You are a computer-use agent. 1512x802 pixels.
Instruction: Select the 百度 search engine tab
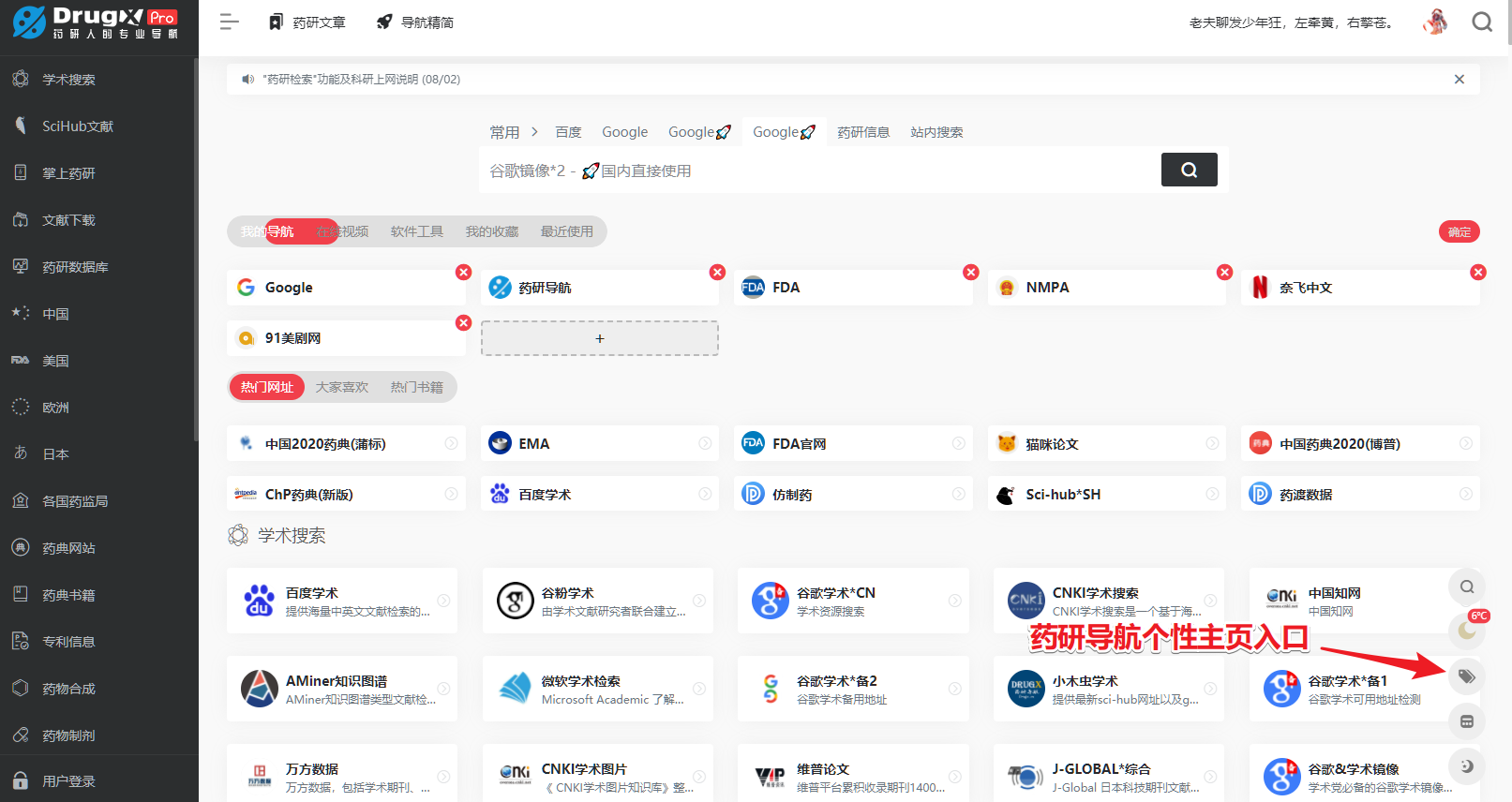pos(568,132)
